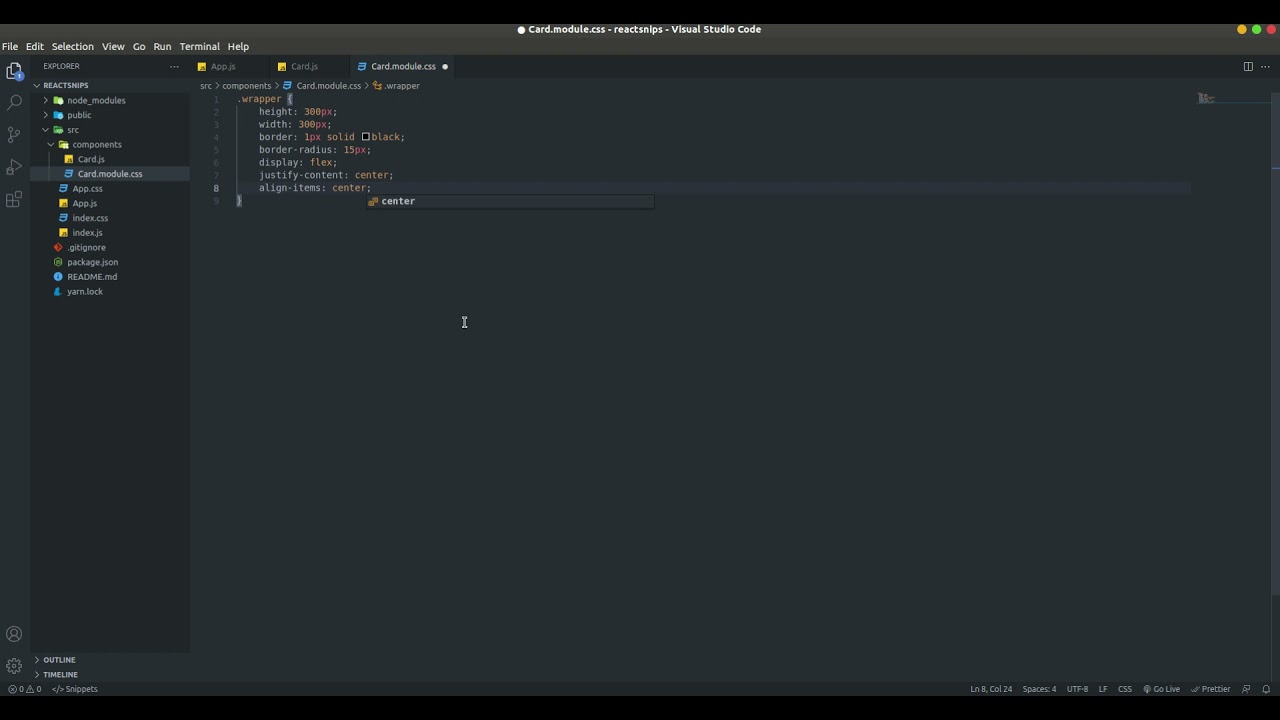Screen dimensions: 1280x720
Task: Open the Source Control view
Action: pos(14,134)
